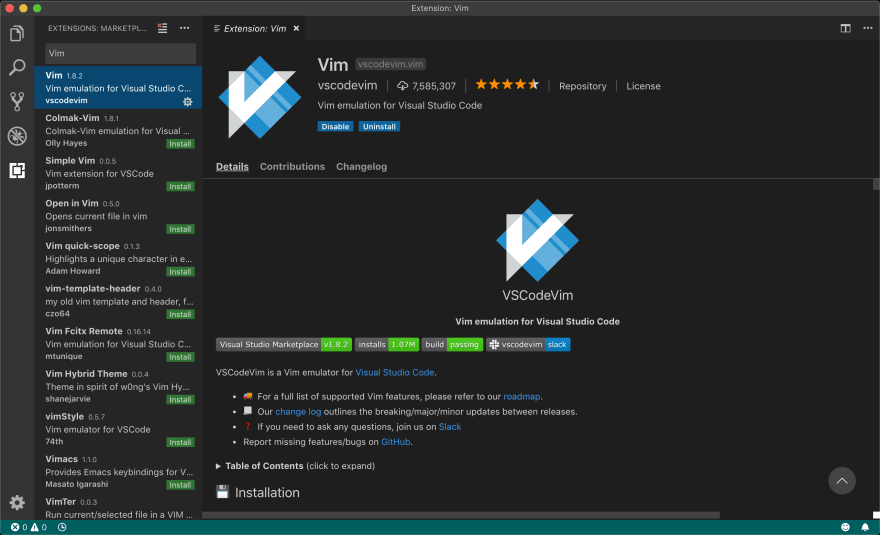Open the Repository link
This screenshot has width=880, height=535.
(583, 86)
